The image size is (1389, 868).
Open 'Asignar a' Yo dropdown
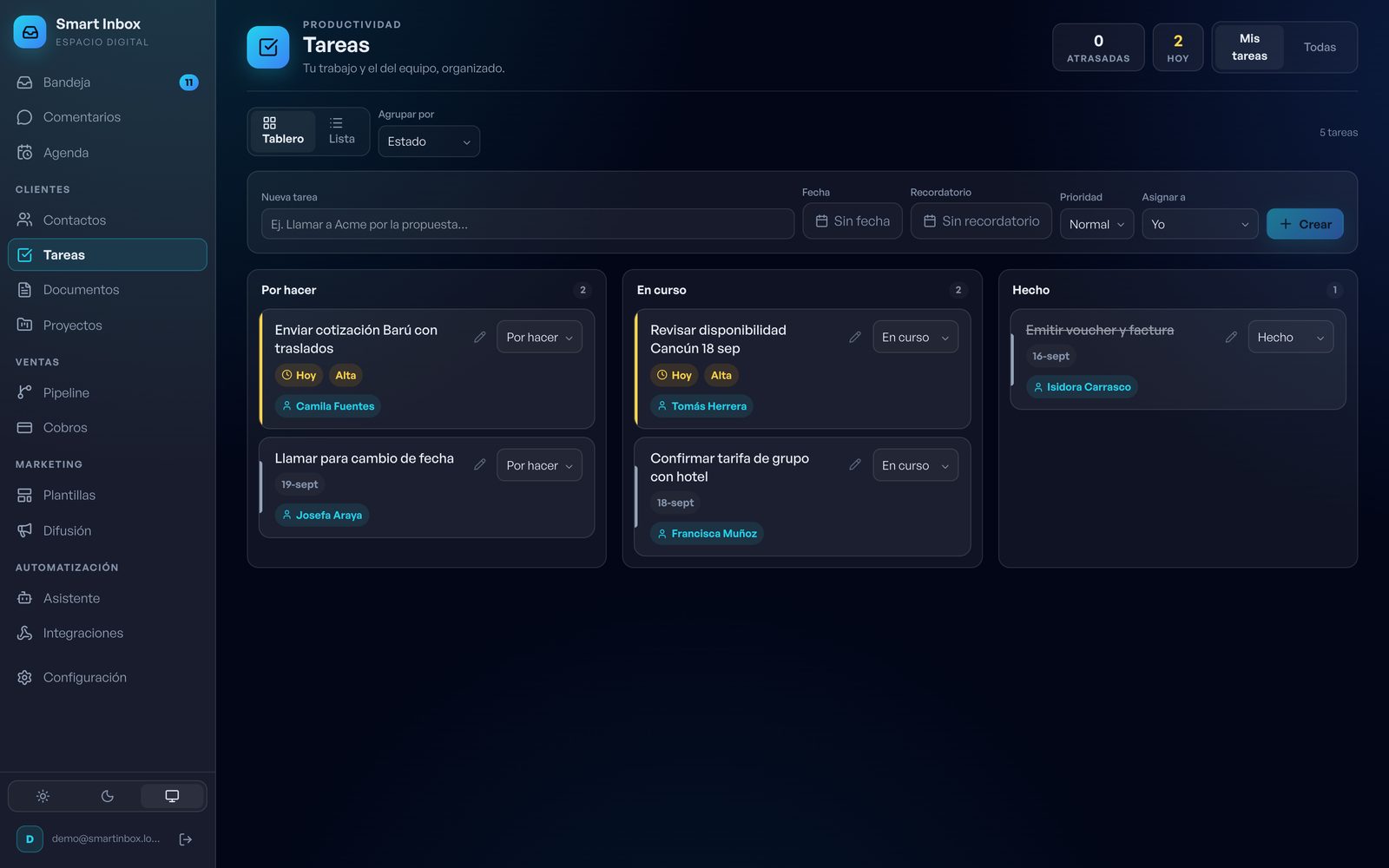[1200, 224]
